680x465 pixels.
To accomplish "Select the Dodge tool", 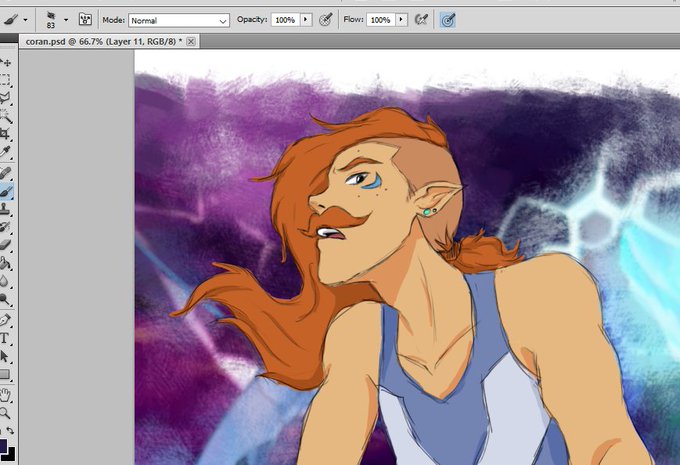I will click(5, 299).
